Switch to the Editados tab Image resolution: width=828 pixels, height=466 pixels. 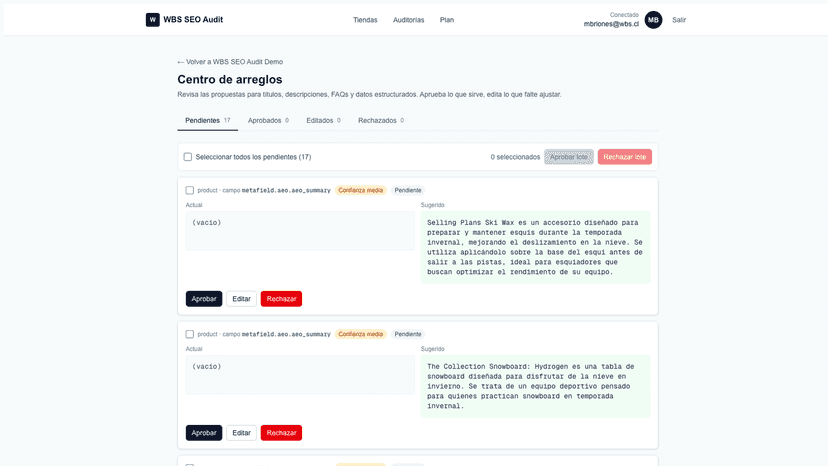tap(323, 120)
